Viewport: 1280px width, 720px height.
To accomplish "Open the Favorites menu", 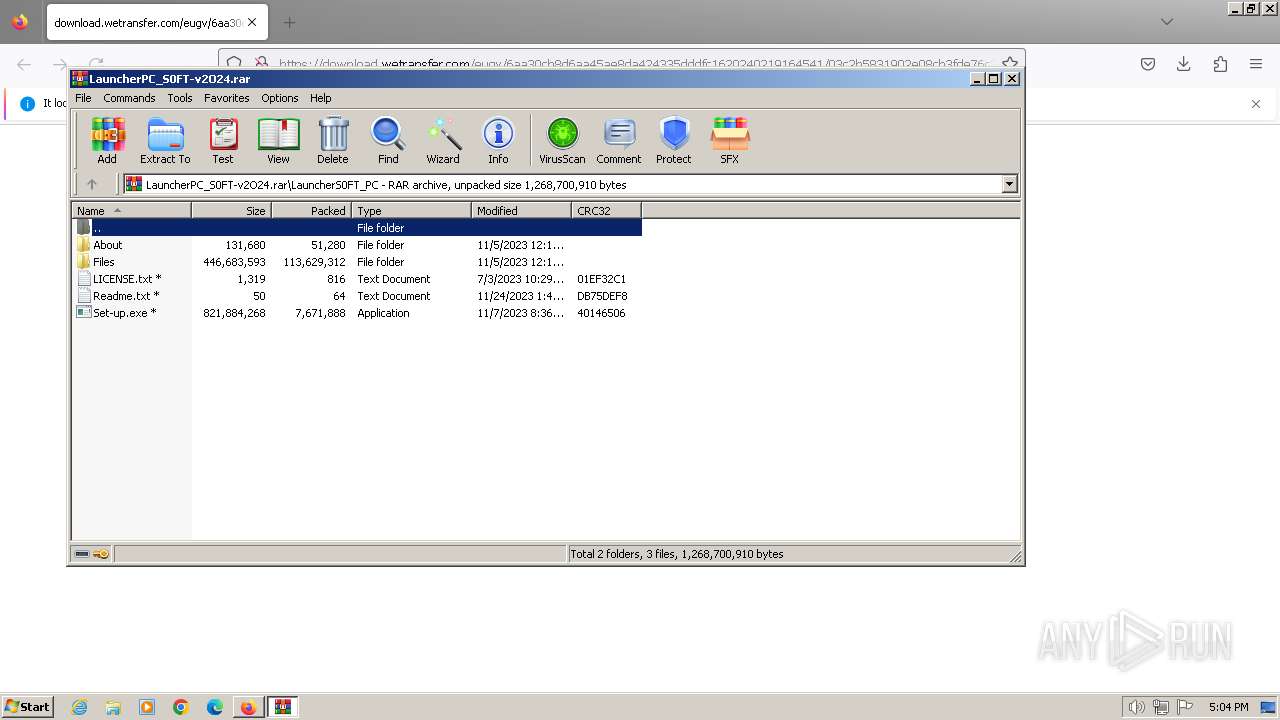I will [x=227, y=98].
